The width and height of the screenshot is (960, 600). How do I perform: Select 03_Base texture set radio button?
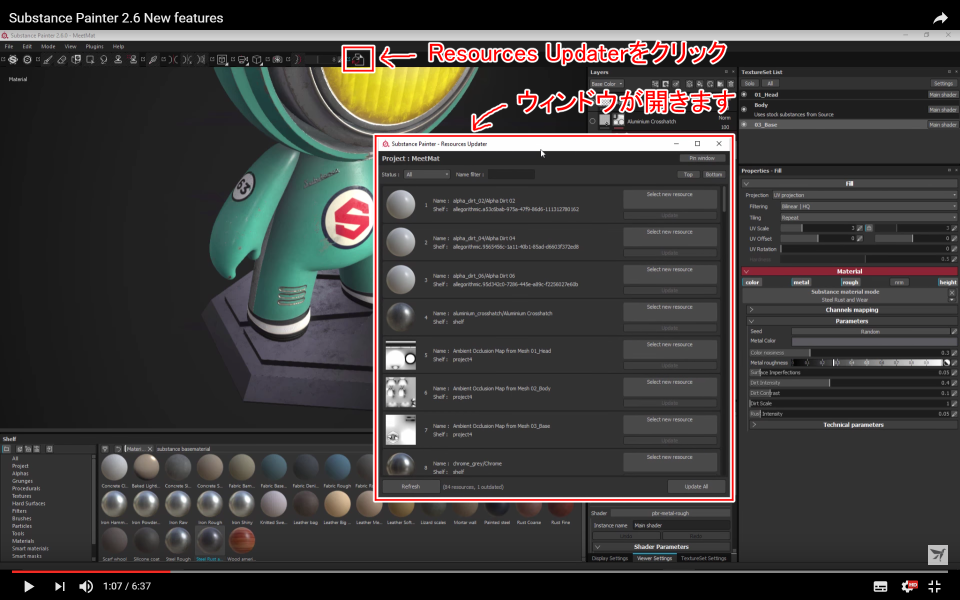pos(744,124)
